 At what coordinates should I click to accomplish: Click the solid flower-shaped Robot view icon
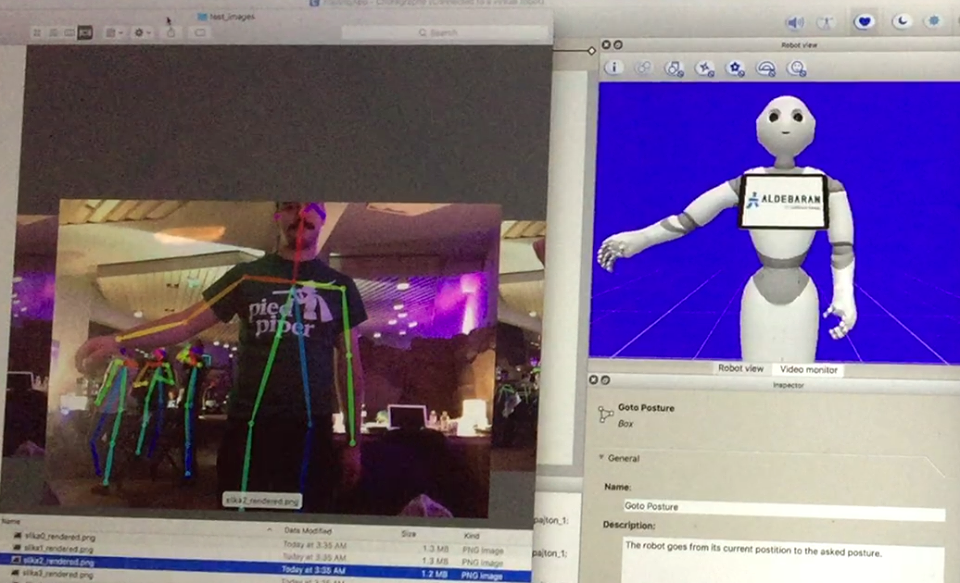(735, 69)
